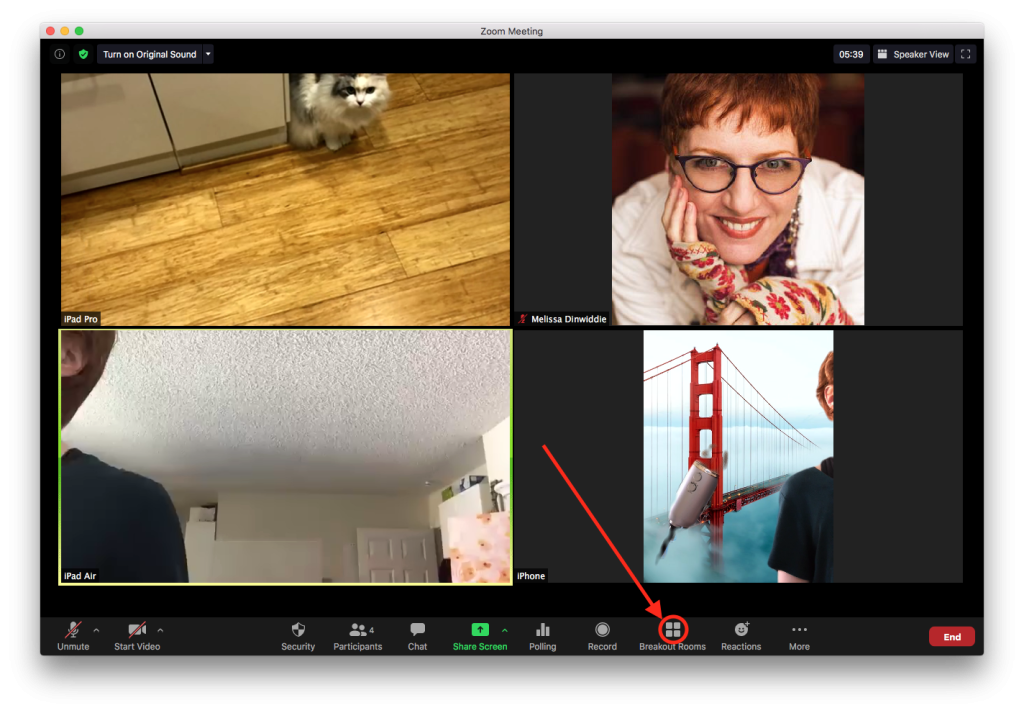Start Video with the camera toggle
The height and width of the screenshot is (713, 1024).
point(137,631)
